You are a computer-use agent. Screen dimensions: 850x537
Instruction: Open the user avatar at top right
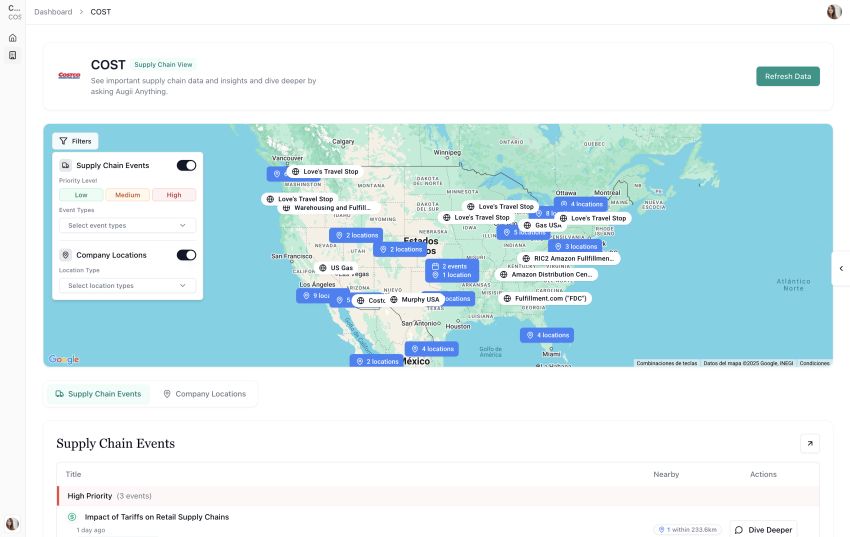(x=834, y=11)
